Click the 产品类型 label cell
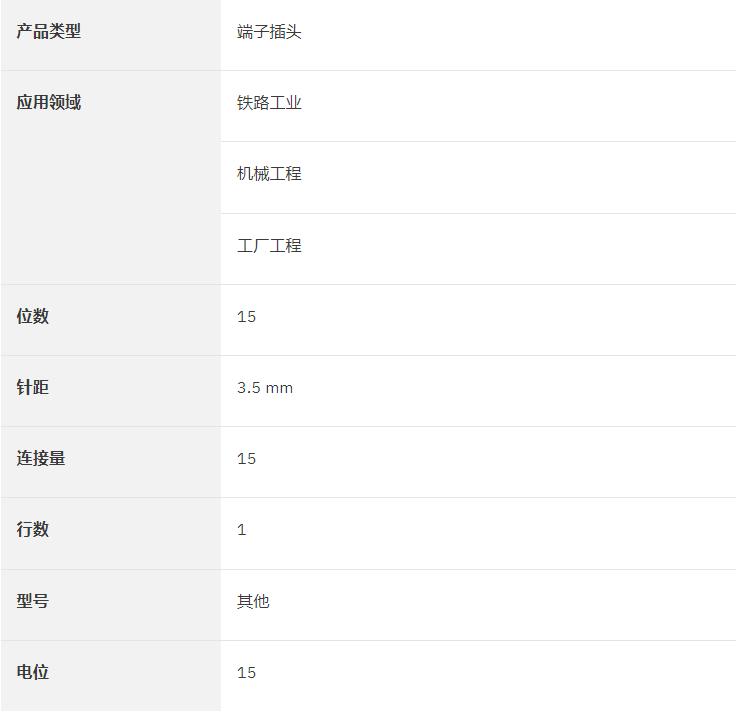This screenshot has height=711, width=737. 111,35
